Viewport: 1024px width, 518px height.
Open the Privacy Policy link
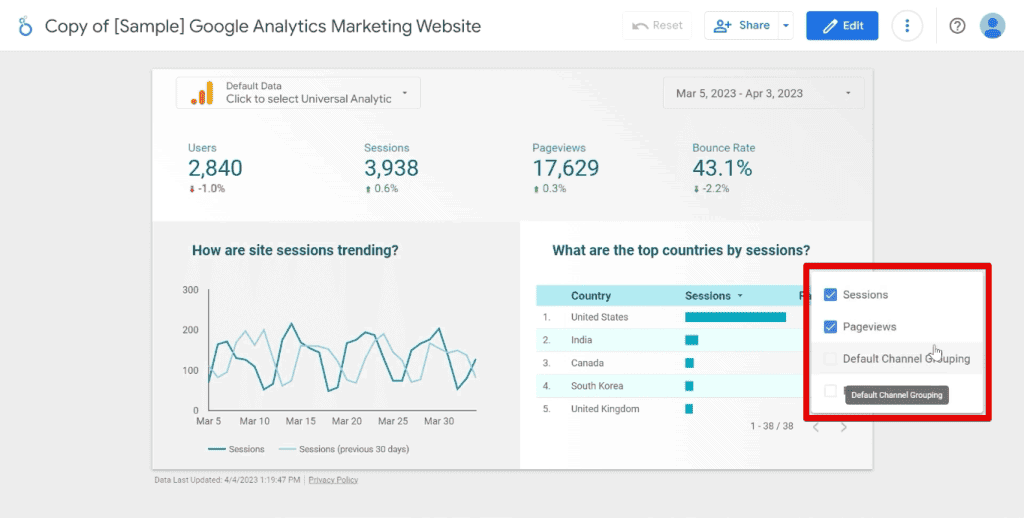tap(333, 480)
